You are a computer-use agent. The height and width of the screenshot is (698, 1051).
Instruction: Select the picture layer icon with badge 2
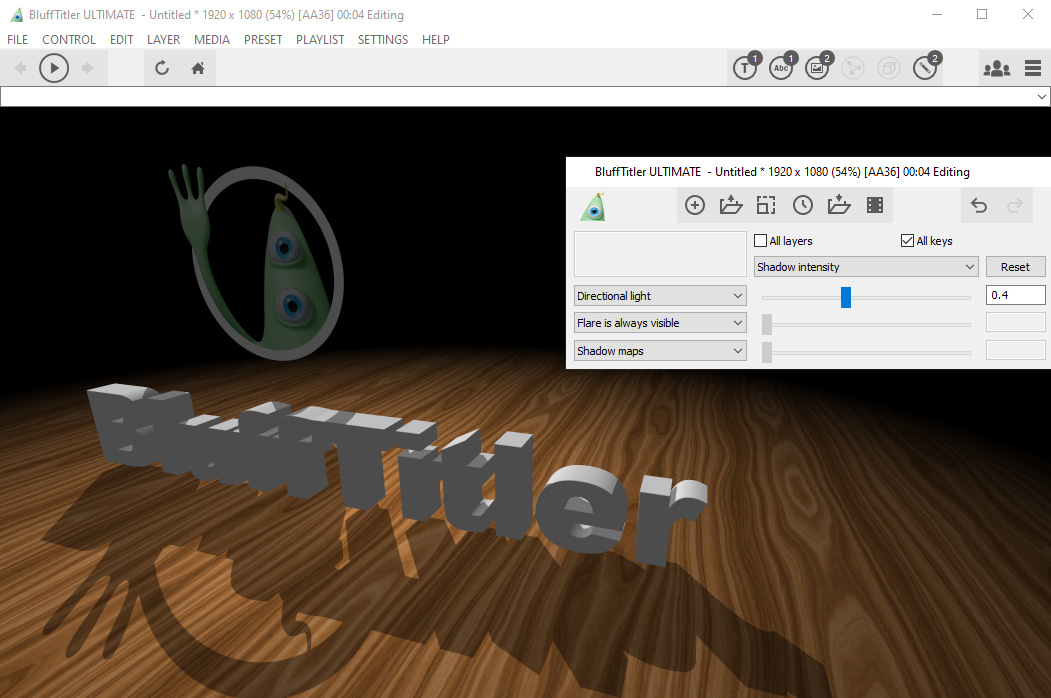818,67
